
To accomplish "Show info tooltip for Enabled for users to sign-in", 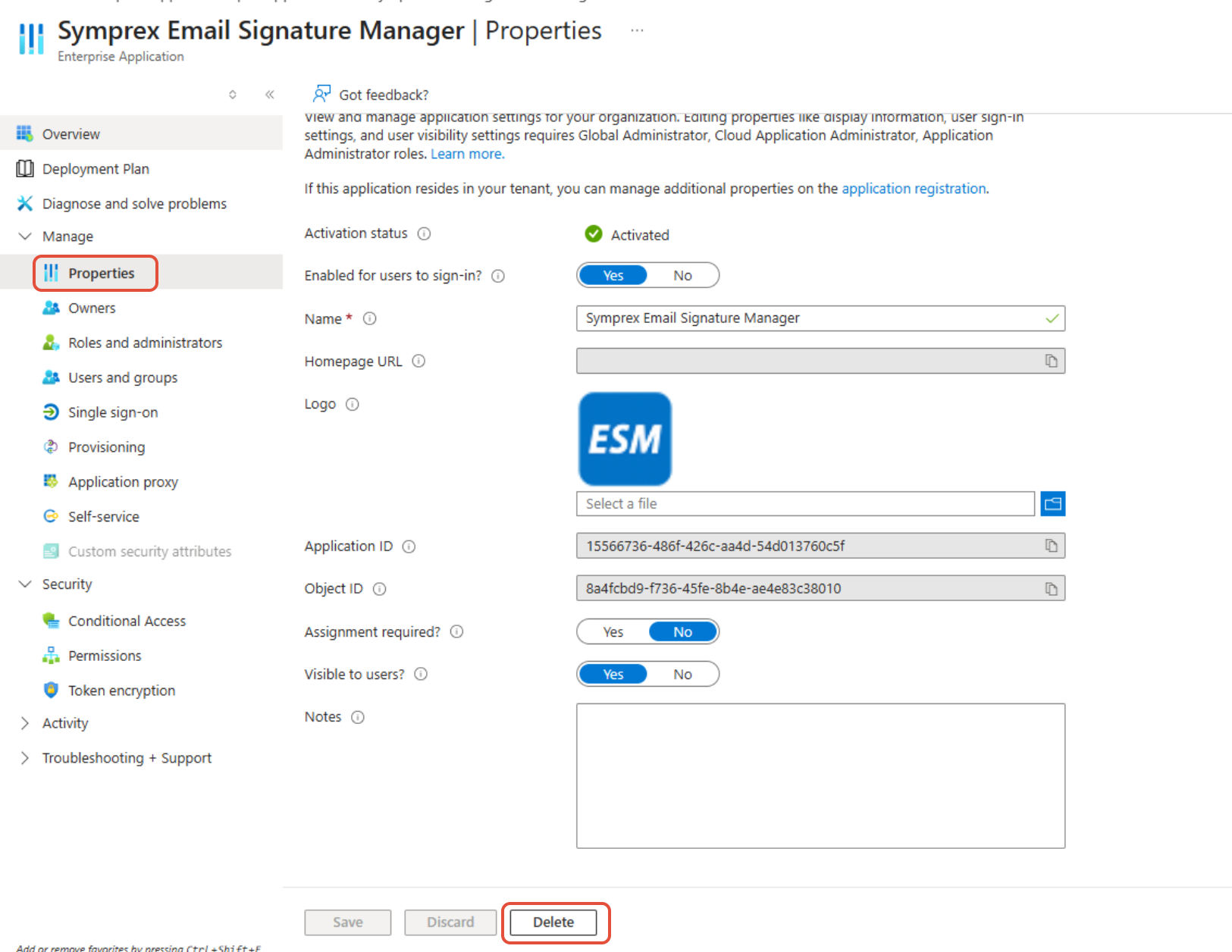I will click(x=498, y=276).
